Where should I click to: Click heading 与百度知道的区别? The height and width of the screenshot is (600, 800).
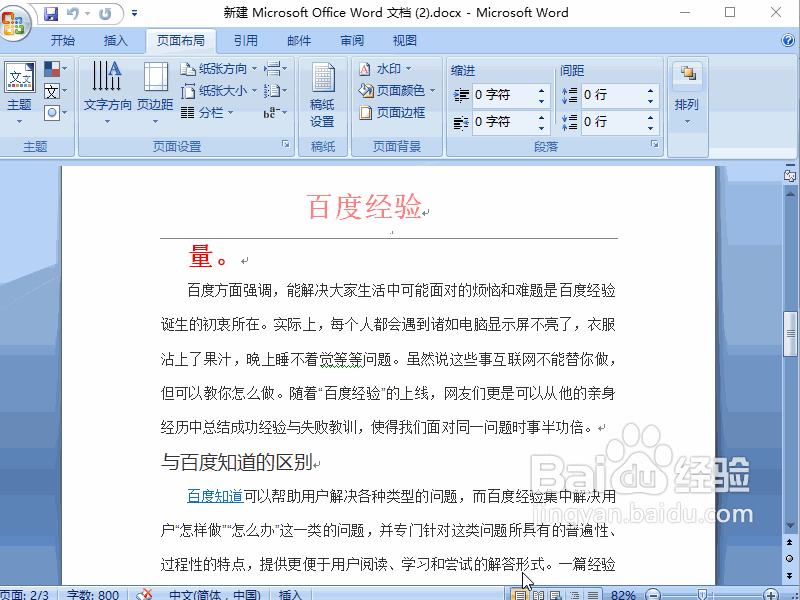tap(237, 462)
